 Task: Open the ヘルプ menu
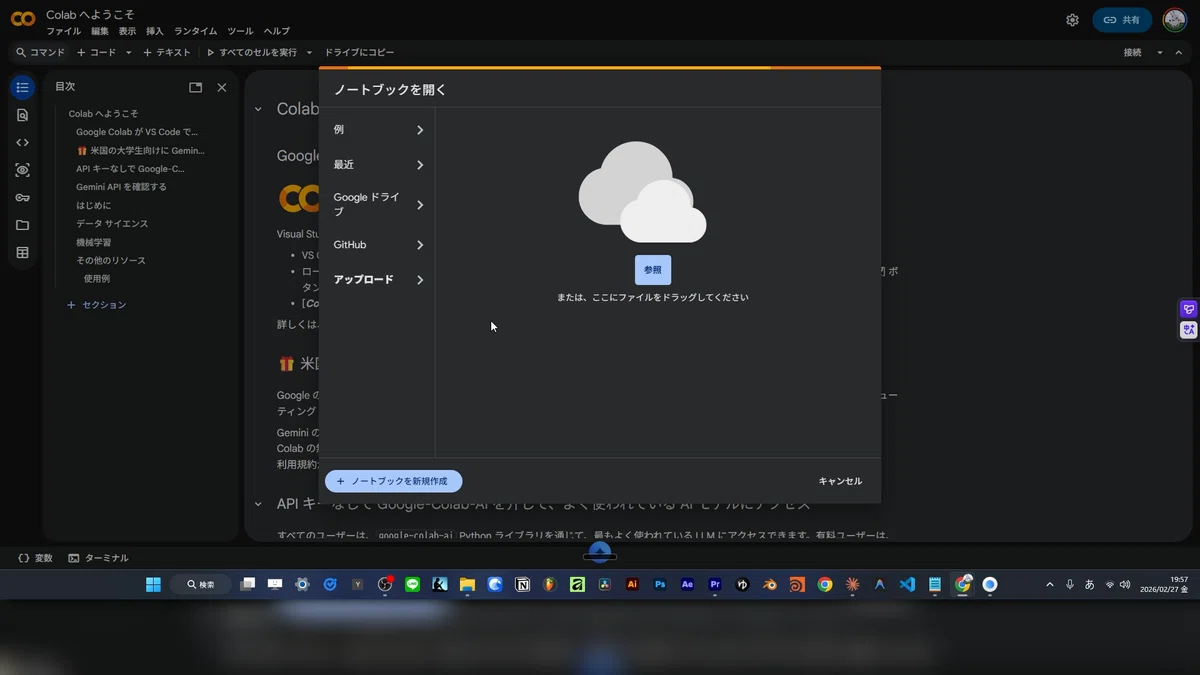click(x=276, y=32)
